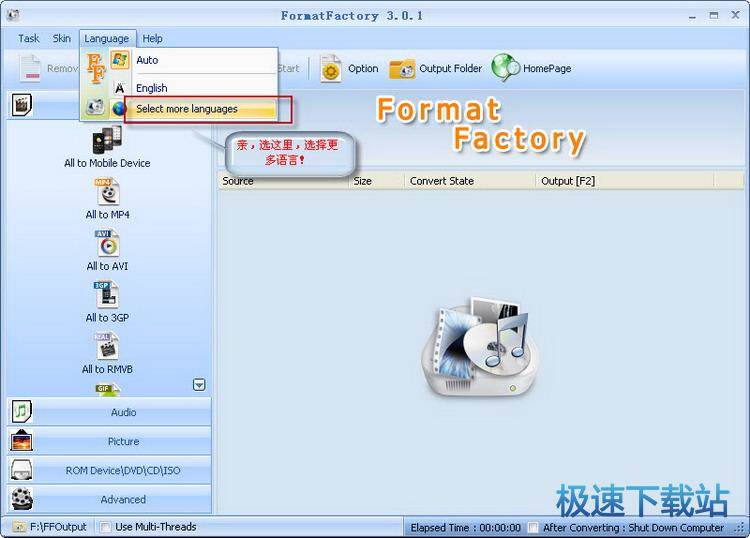
Task: Minimize the FormatFactory window
Action: click(x=692, y=16)
